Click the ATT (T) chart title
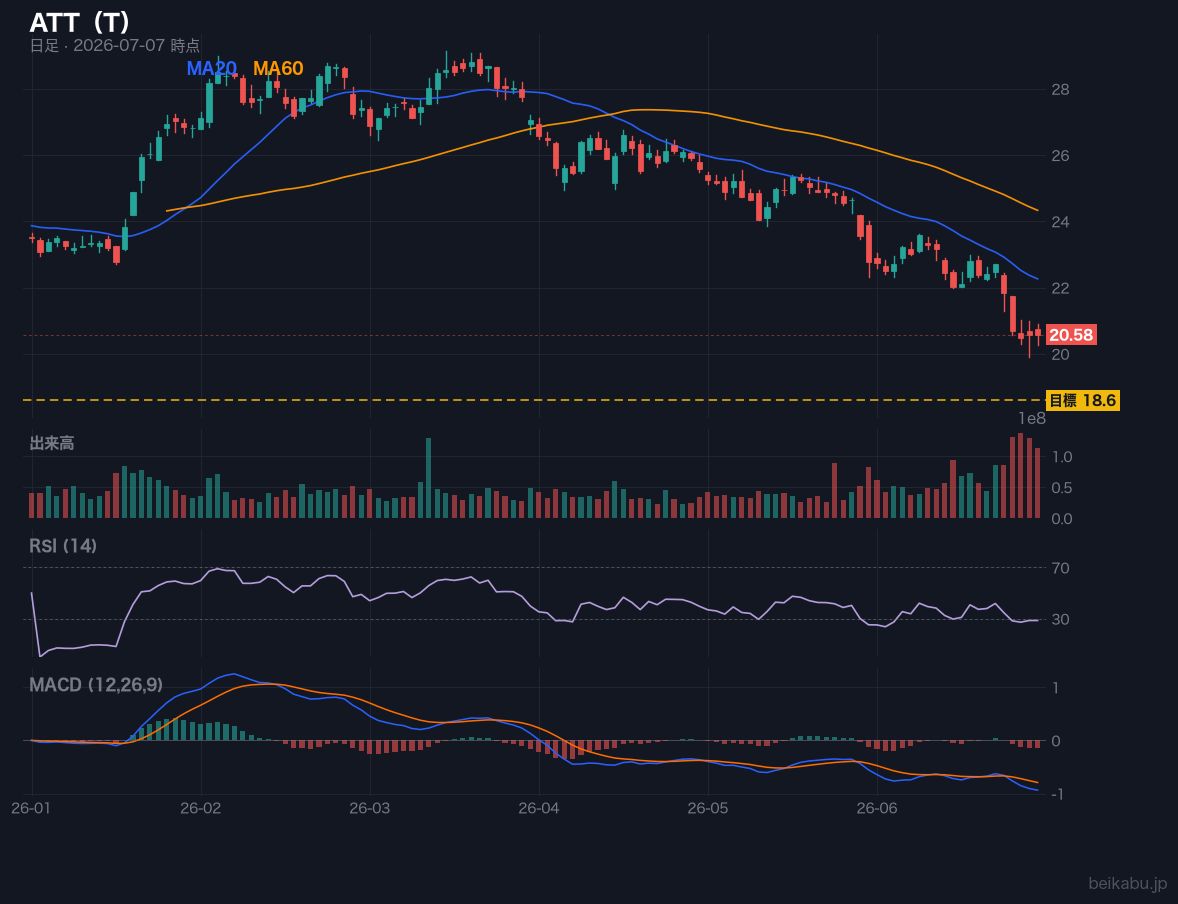The image size is (1178, 904). coord(80,23)
